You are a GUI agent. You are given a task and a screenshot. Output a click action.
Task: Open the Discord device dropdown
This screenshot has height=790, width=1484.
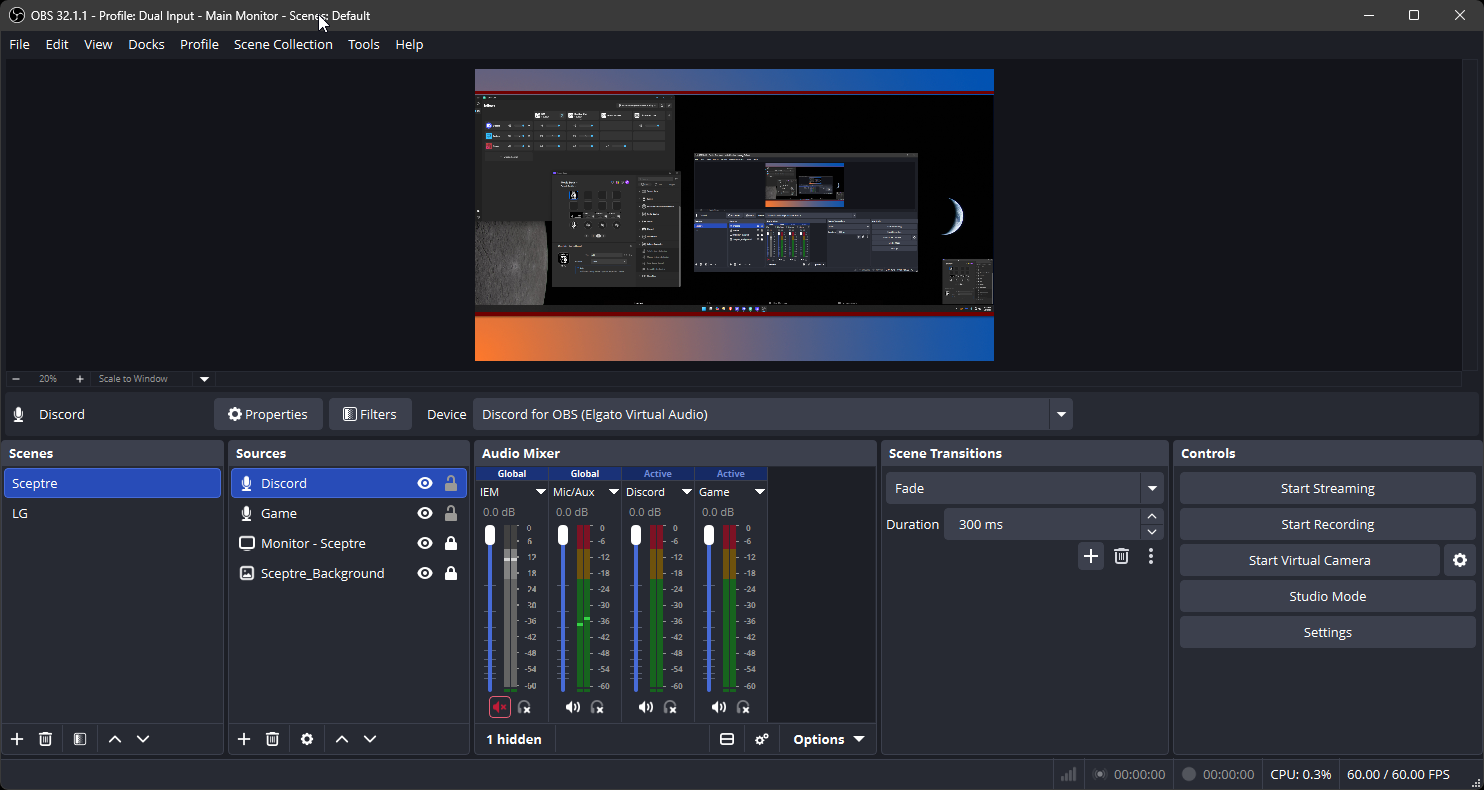coord(1061,414)
